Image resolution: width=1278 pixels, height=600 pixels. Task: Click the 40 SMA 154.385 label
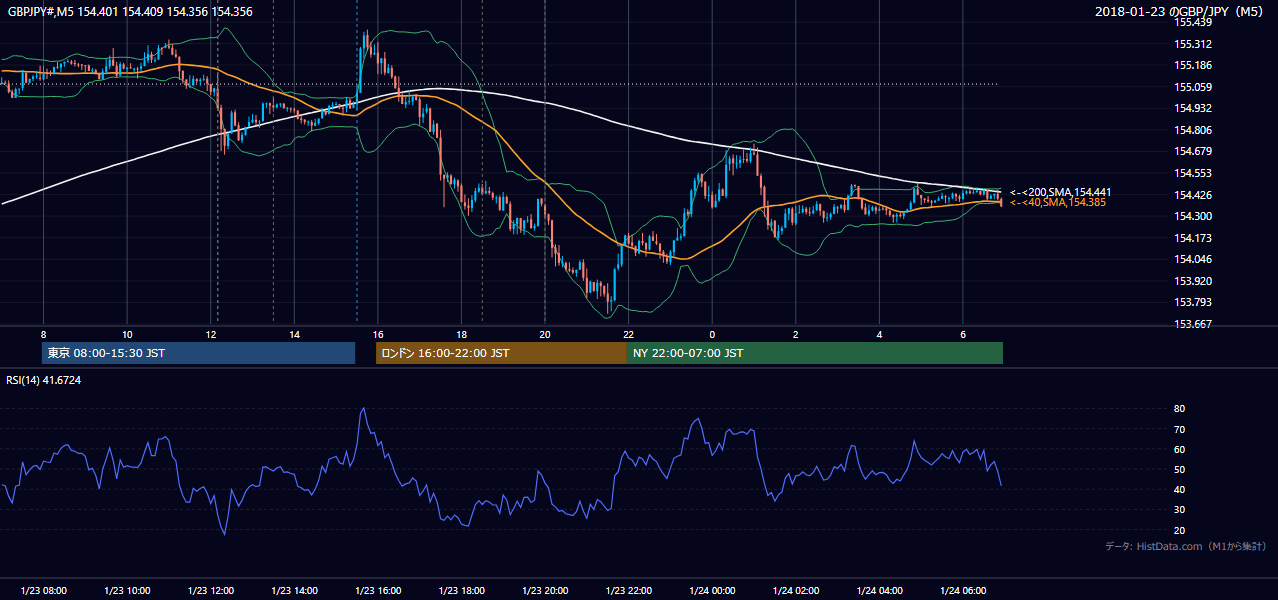(1057, 203)
